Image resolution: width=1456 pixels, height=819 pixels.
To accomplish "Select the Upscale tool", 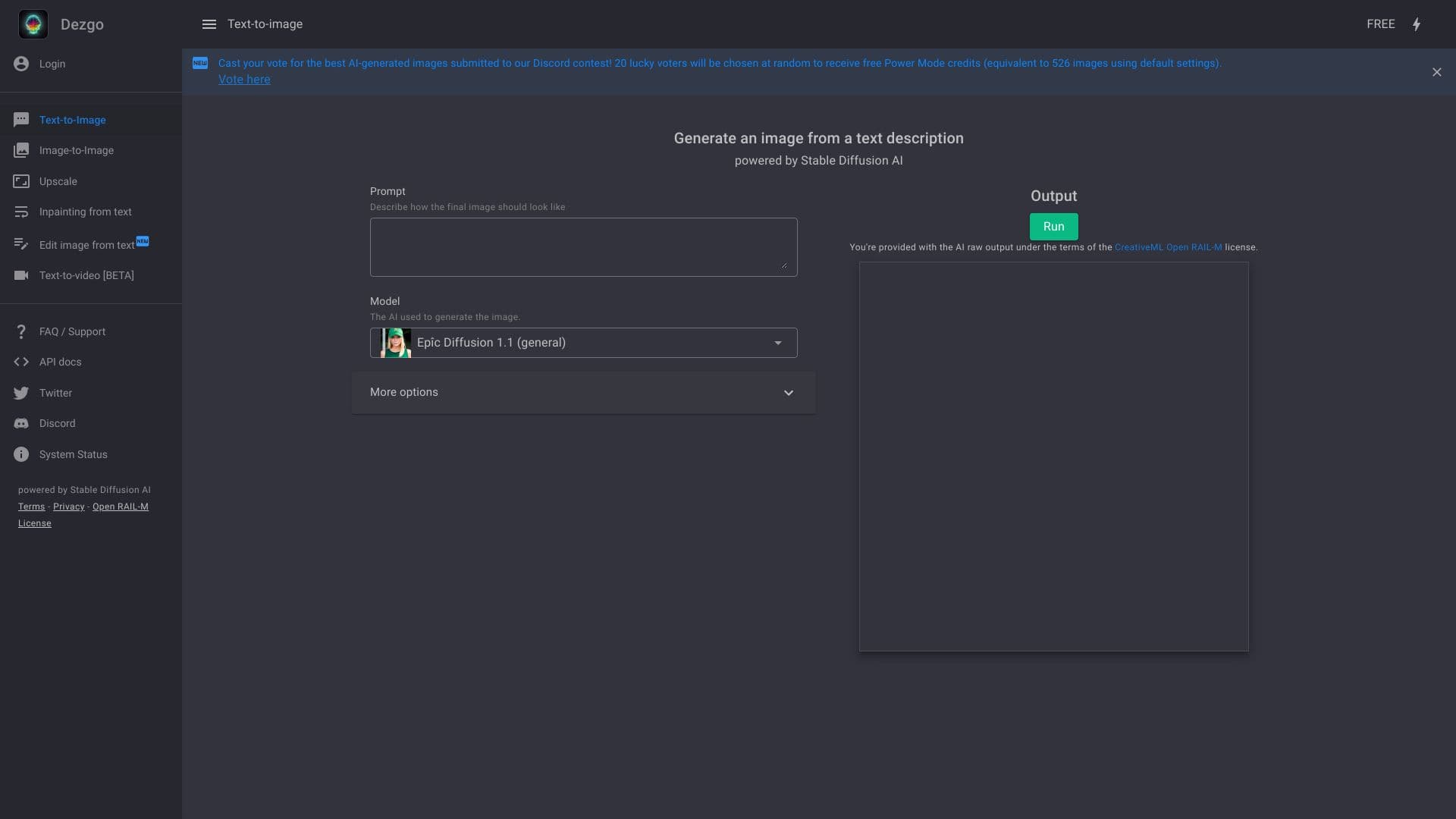I will point(58,181).
